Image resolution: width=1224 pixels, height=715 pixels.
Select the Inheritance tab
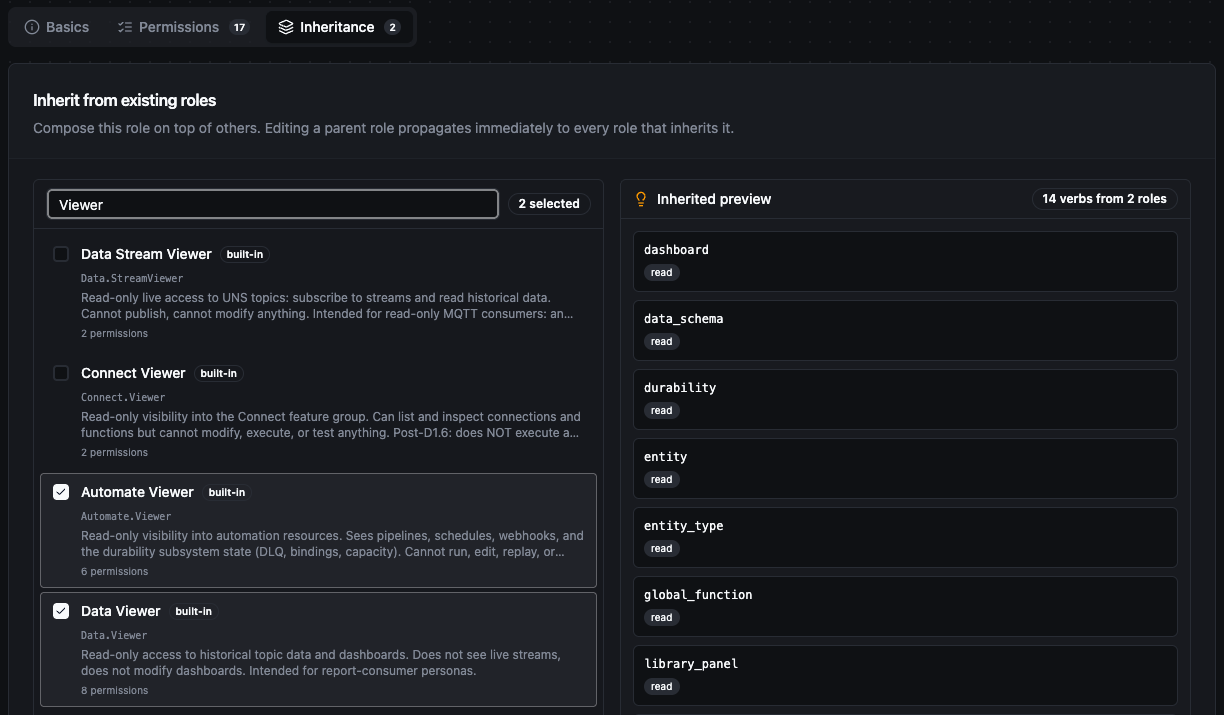[339, 27]
